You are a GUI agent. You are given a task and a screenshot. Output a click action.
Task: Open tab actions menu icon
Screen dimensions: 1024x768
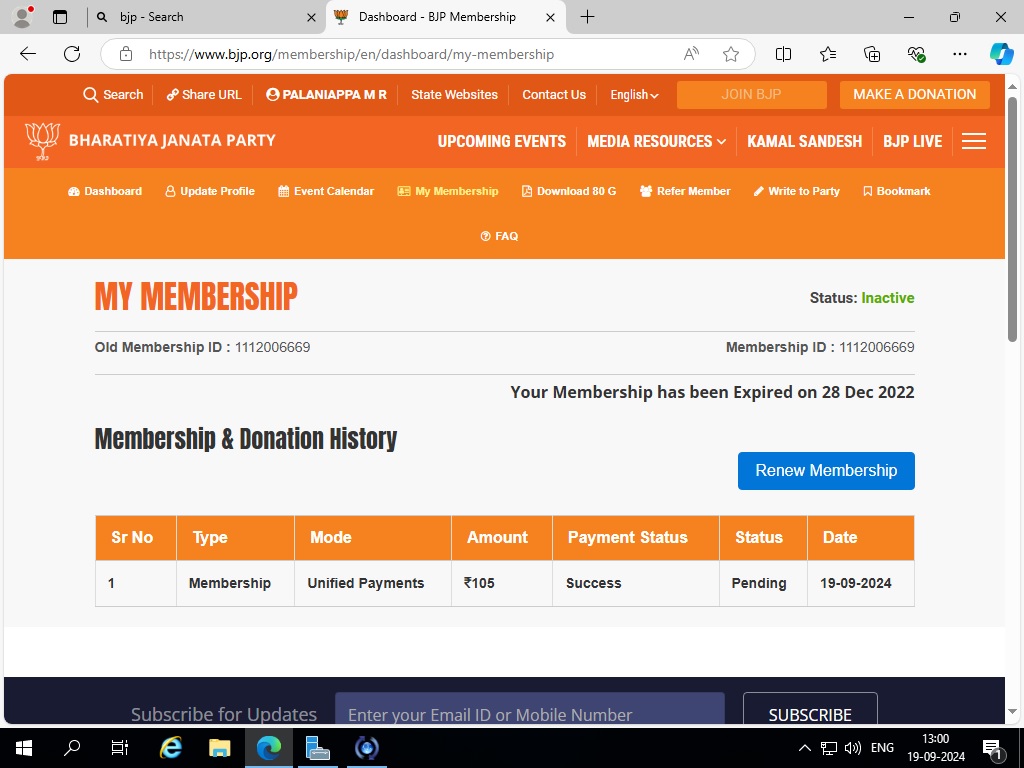(60, 17)
